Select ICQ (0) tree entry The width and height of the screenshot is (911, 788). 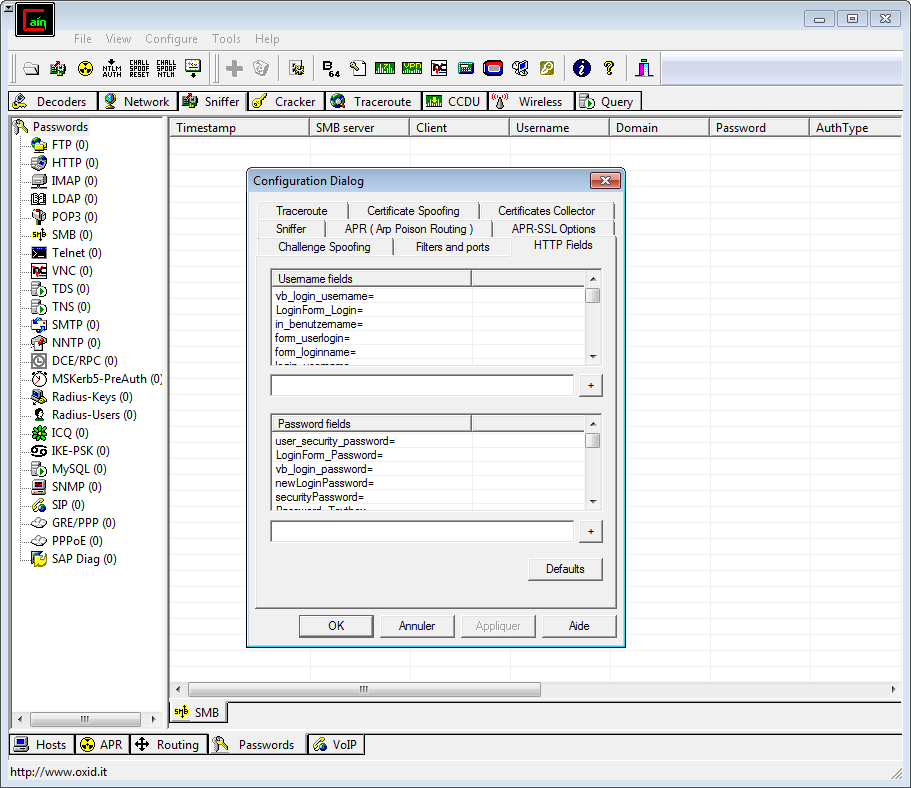coord(70,433)
